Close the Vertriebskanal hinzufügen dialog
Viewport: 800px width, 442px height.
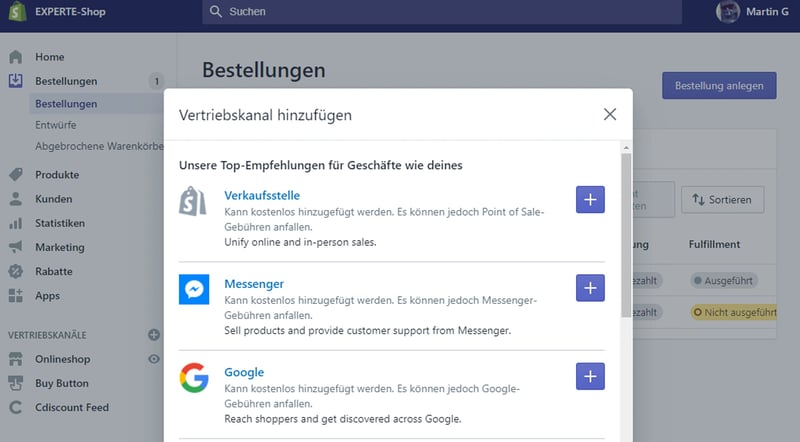click(610, 114)
